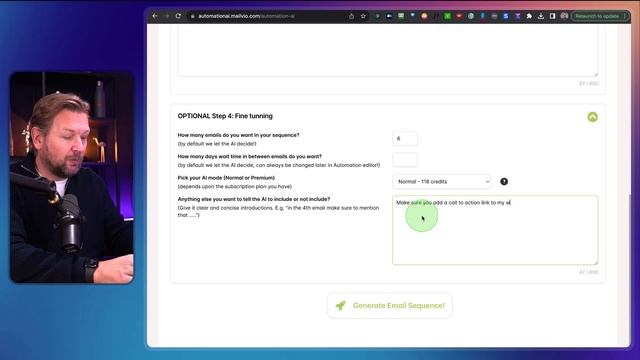Screen dimensions: 640x360
Task: Click 'Anything else you want to tell the AI' label
Action: [253, 199]
